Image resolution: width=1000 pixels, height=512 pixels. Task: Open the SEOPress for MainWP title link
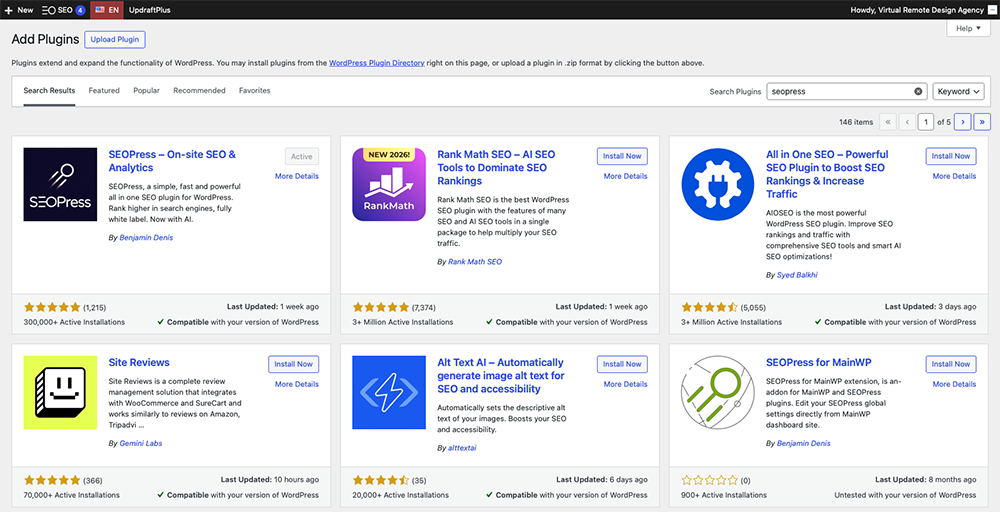click(819, 362)
